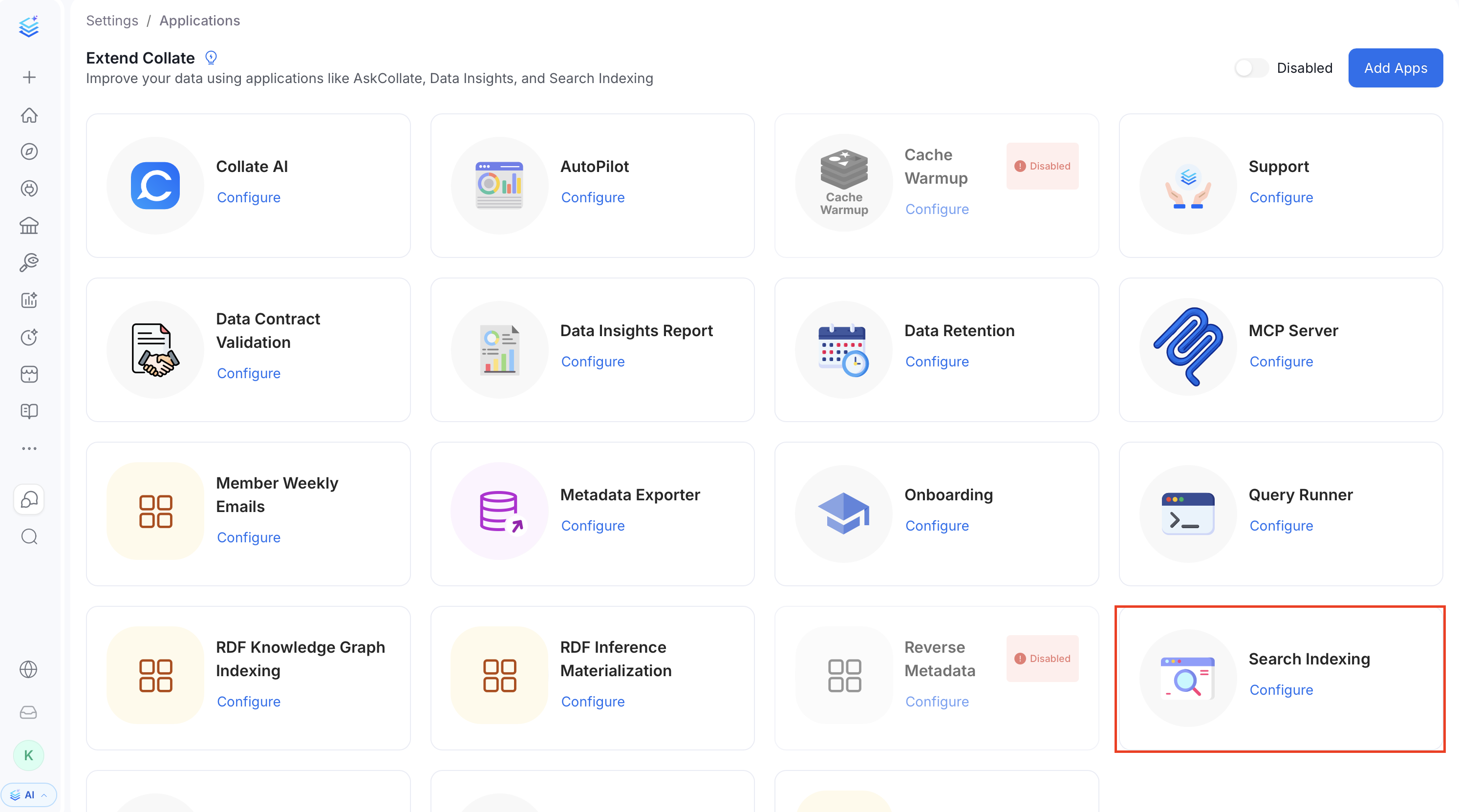Click Configure under Search Indexing
Image resolution: width=1459 pixels, height=812 pixels.
pyautogui.click(x=1281, y=690)
